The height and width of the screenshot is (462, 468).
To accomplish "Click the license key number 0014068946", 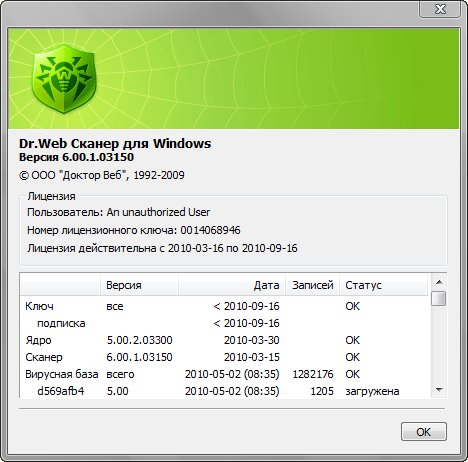I will [x=210, y=230].
